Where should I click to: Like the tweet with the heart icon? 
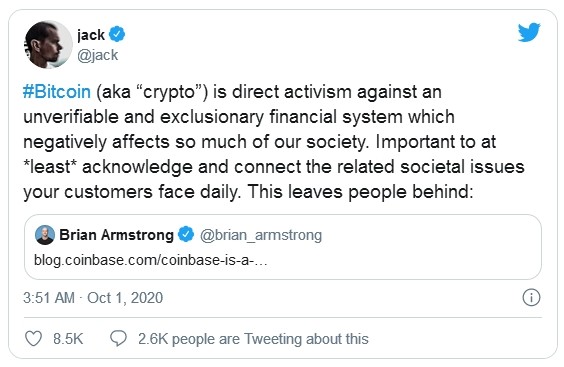coord(33,339)
